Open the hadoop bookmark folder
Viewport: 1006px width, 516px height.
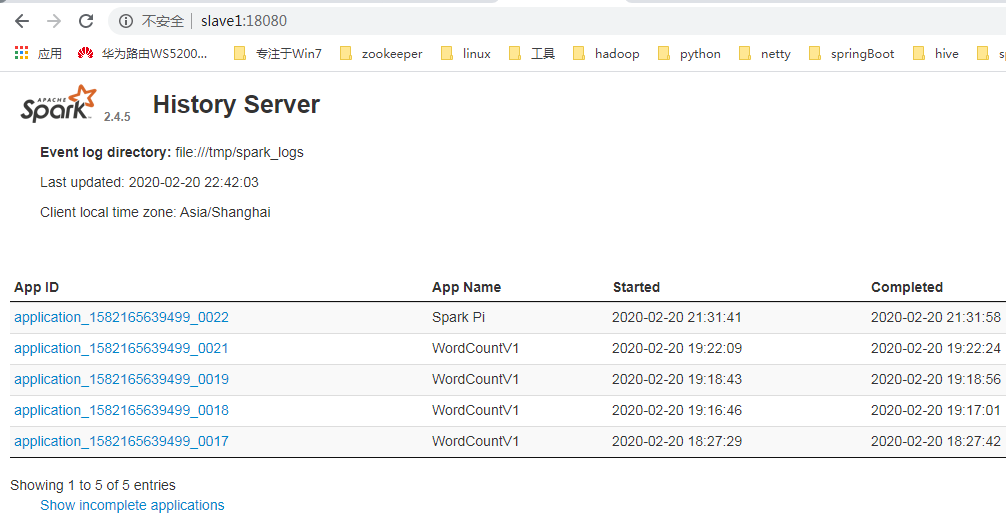point(606,53)
